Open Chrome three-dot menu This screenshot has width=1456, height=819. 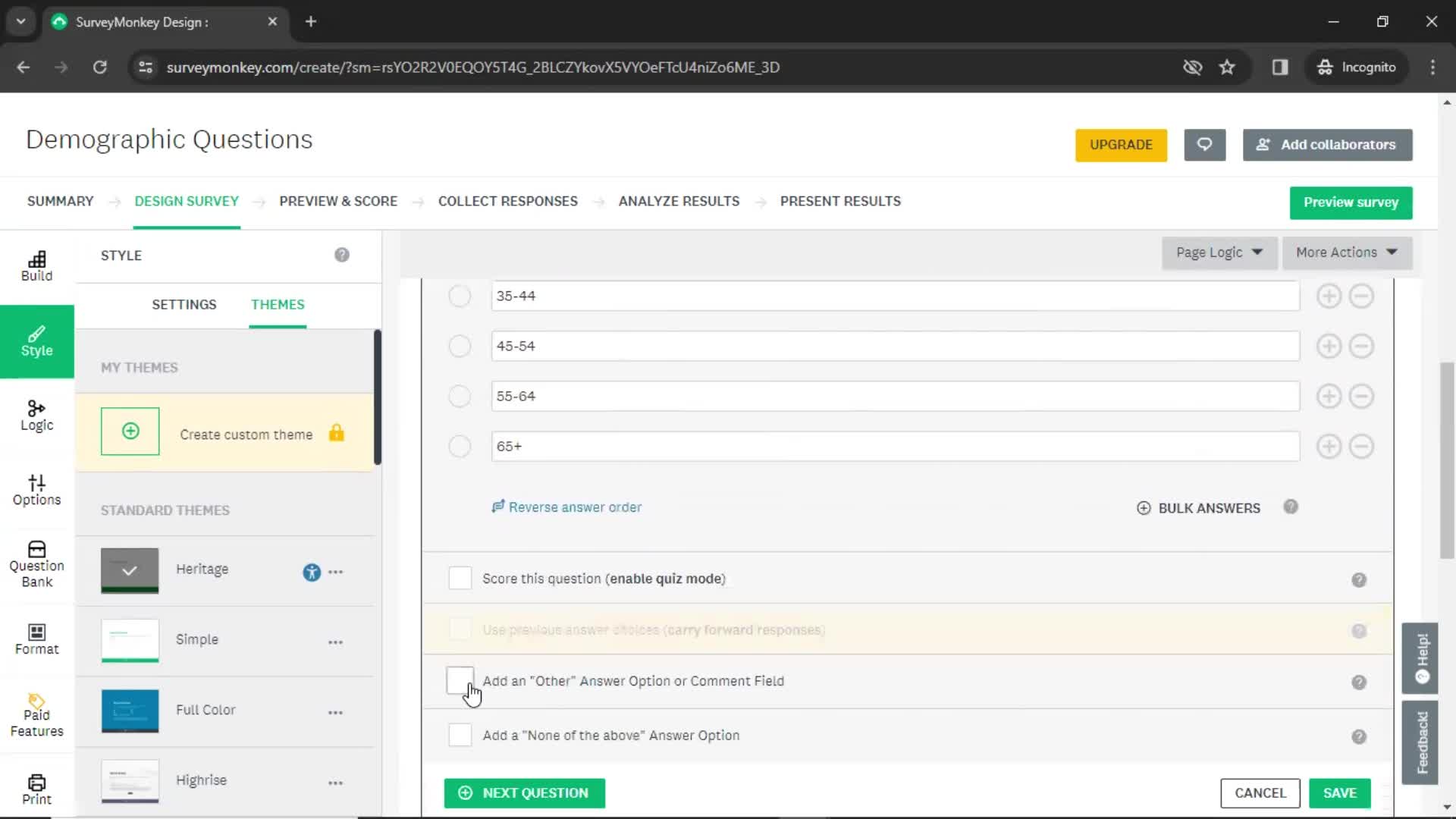pyautogui.click(x=1432, y=67)
